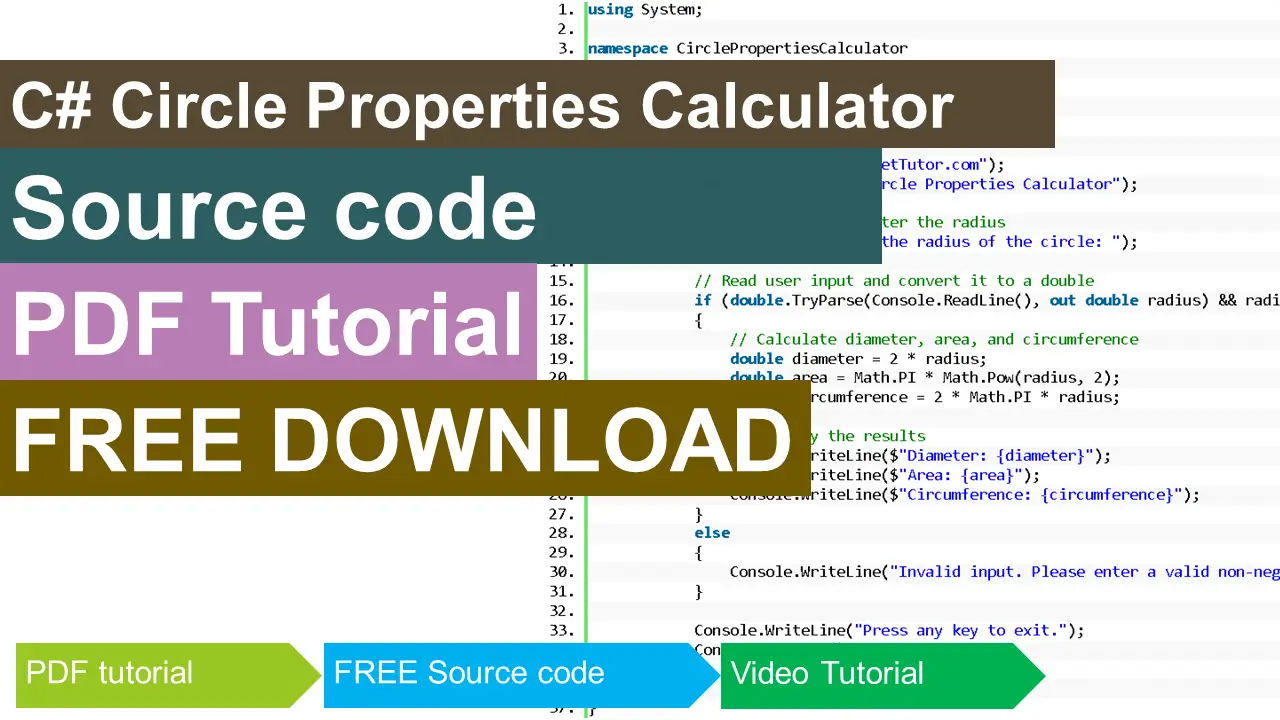This screenshot has width=1280, height=720.
Task: Click the "C# Circle Properties Calculator" title banner
Action: point(527,104)
